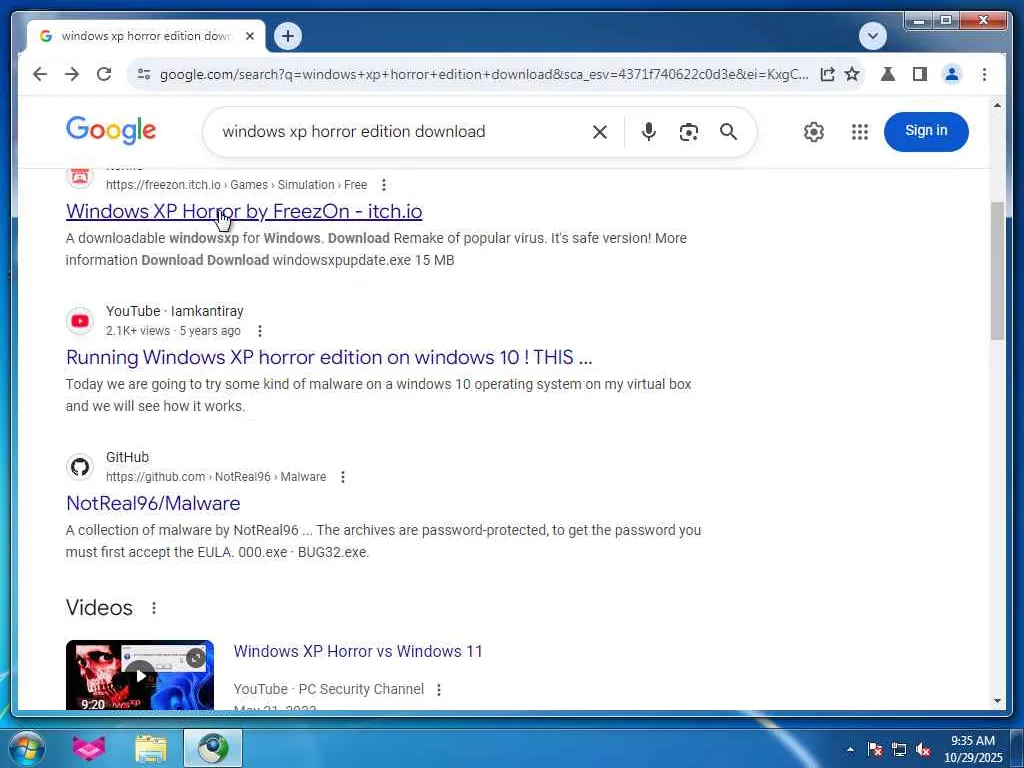Screen dimensions: 1024x768
Task: Play the PC Security Channel video thumbnail
Action: click(140, 675)
